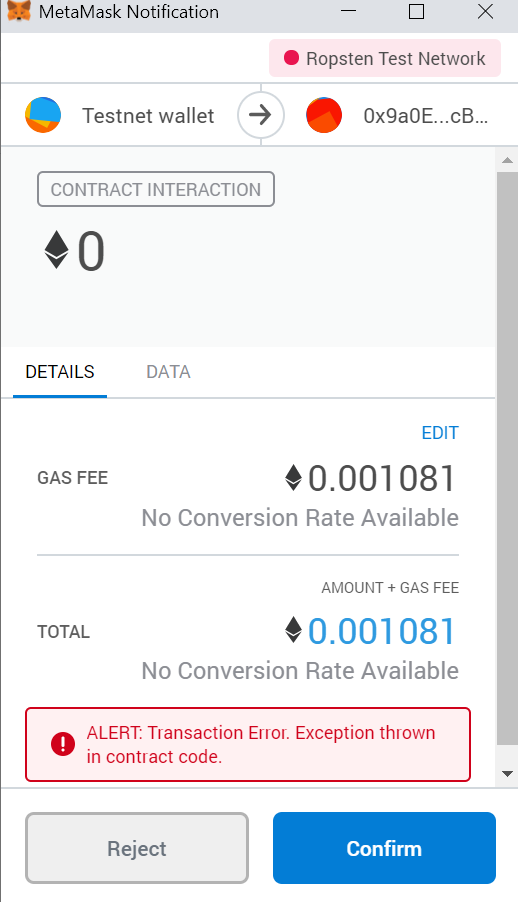Image resolution: width=518 pixels, height=902 pixels.
Task: Click the Ethereum icon next to gas fee
Action: pyautogui.click(x=294, y=477)
